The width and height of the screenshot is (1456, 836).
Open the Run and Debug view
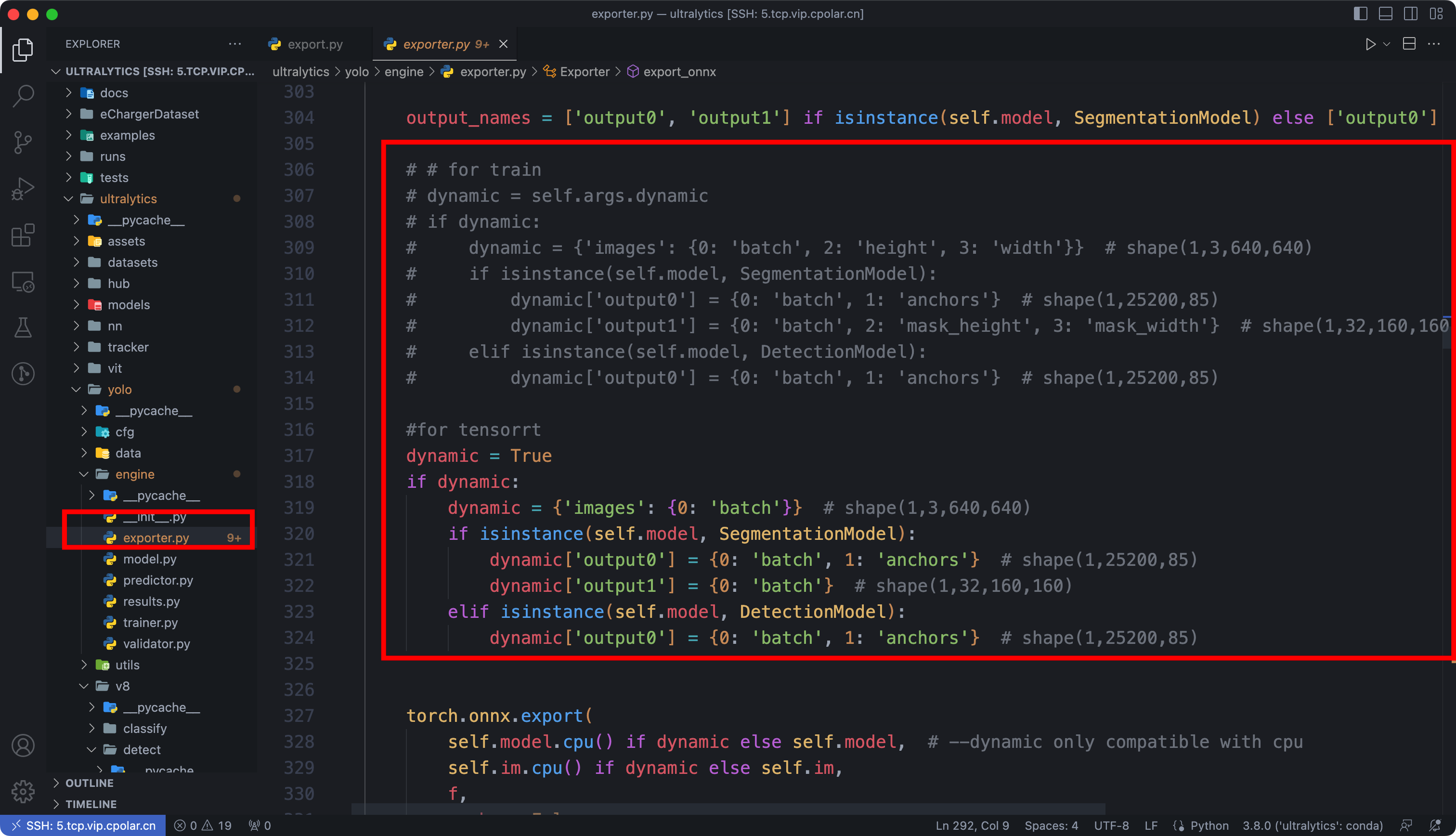[23, 189]
